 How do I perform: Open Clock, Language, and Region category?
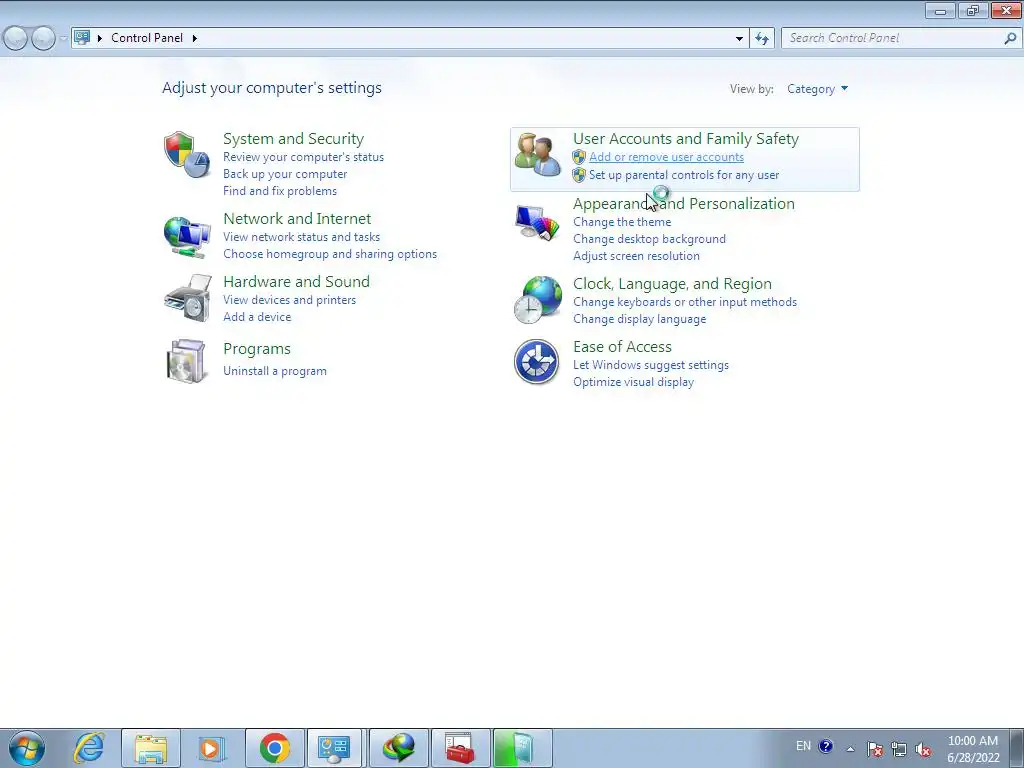[x=672, y=284]
